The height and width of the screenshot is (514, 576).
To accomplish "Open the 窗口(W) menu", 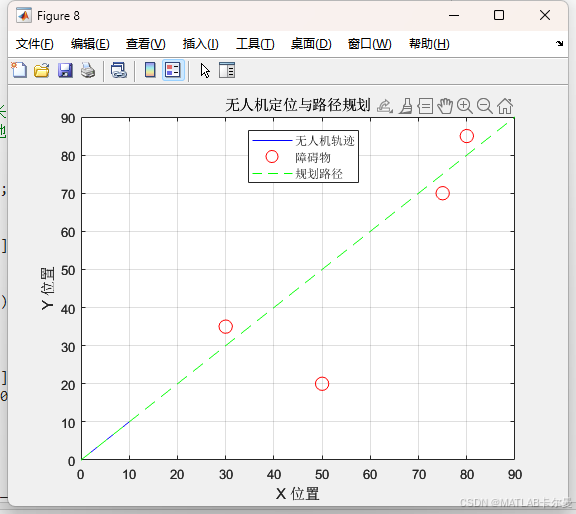I will (x=369, y=44).
